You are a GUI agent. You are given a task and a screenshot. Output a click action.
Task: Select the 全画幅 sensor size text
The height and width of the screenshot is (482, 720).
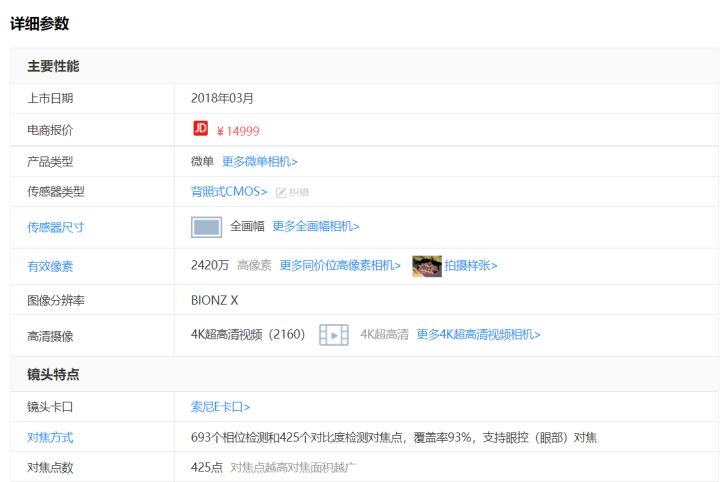click(247, 226)
